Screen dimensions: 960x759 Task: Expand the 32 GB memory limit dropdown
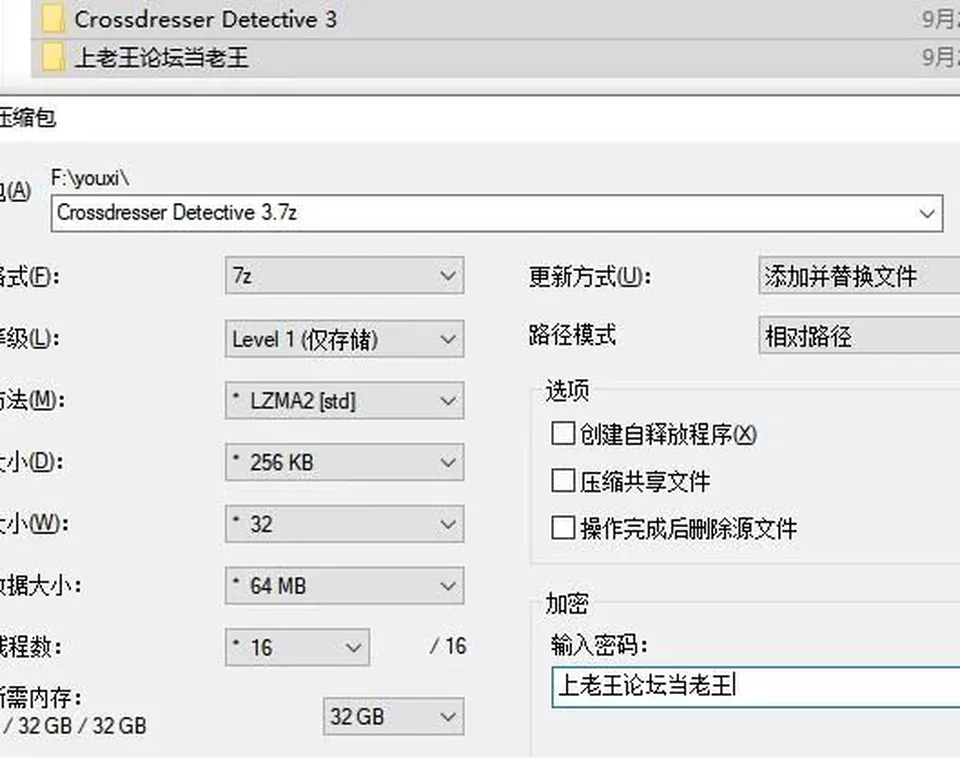[393, 716]
